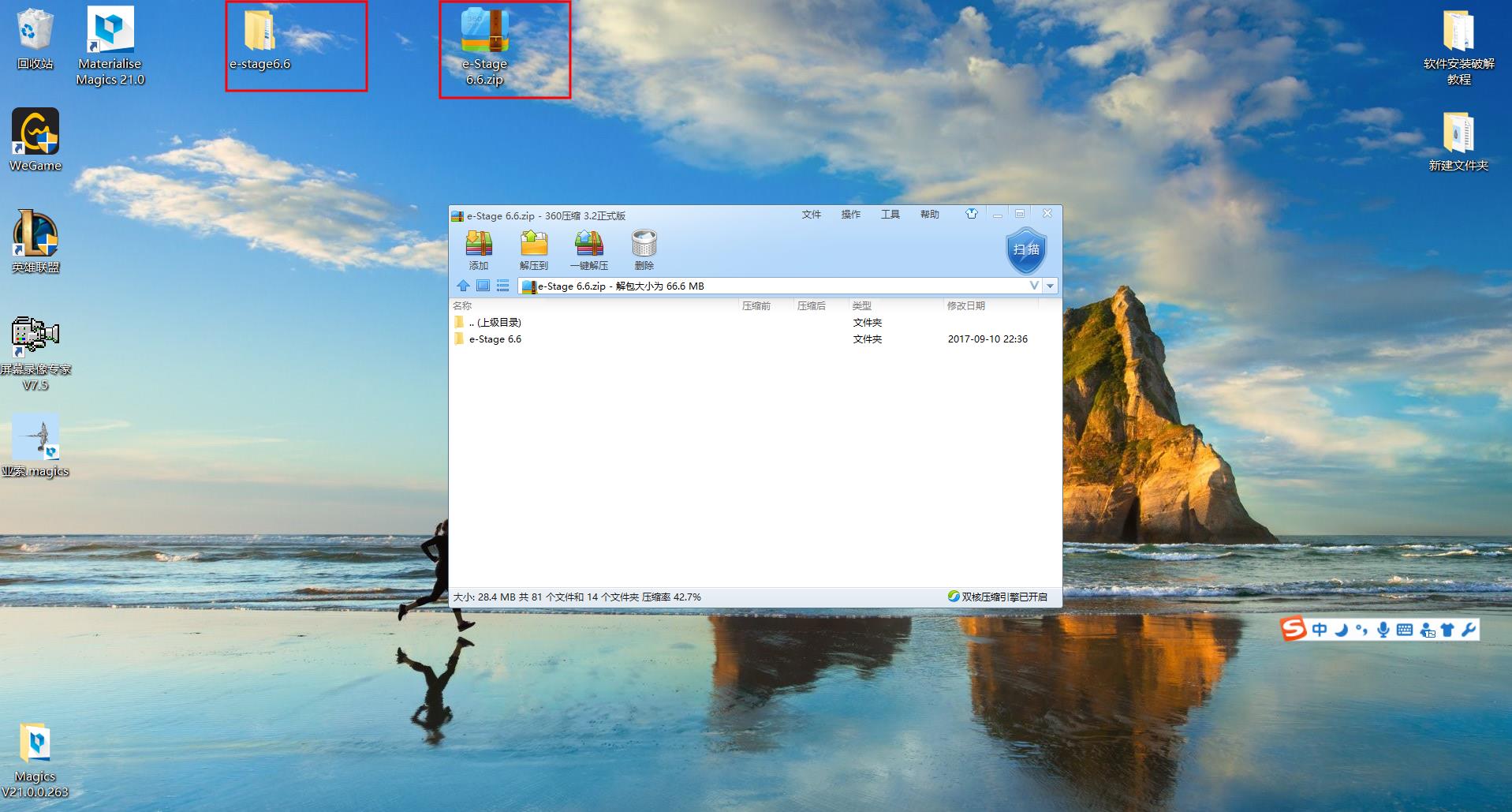
Task: Click the 一键解压 one-click extract icon
Action: pyautogui.click(x=588, y=249)
